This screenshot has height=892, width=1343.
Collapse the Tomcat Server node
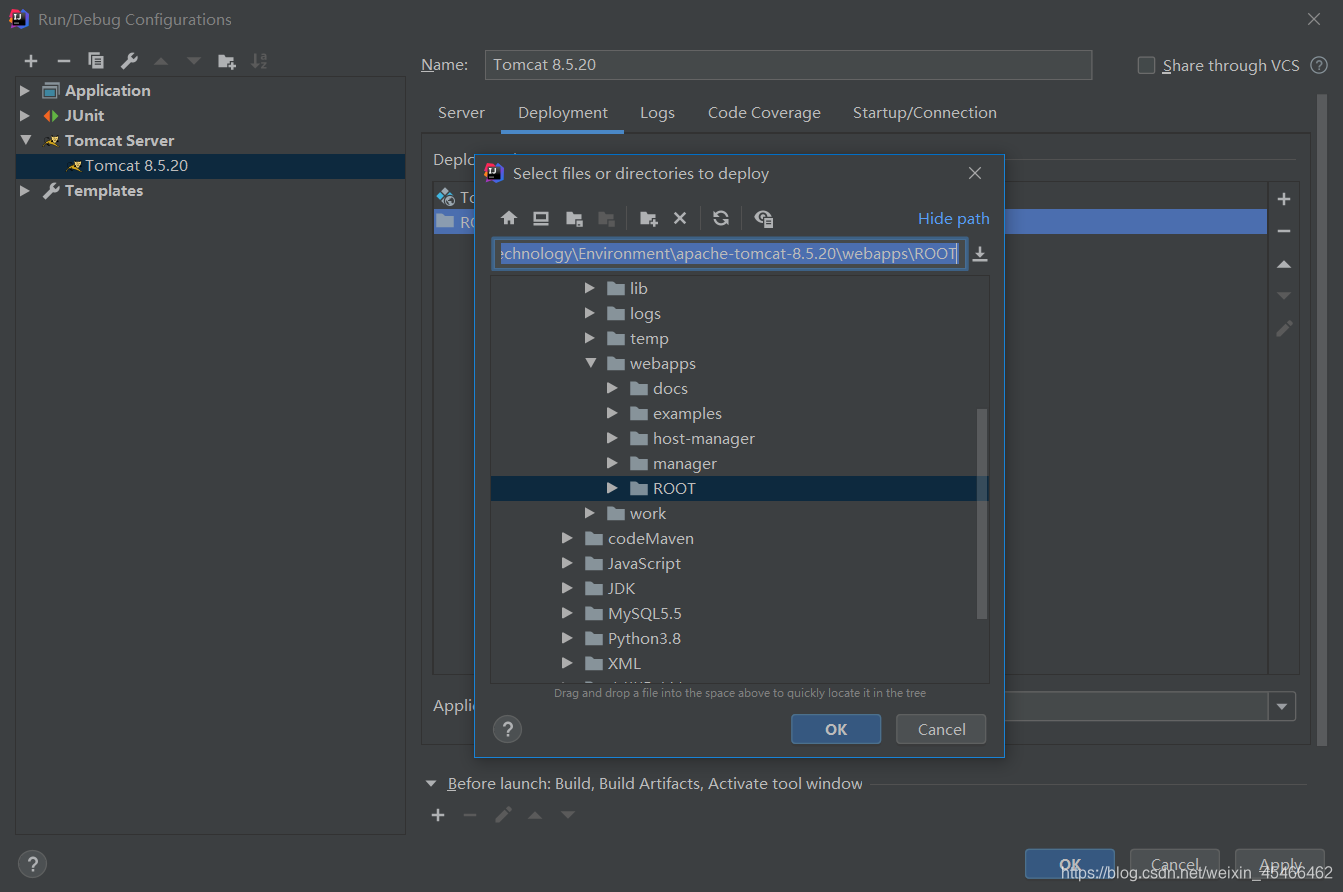tap(25, 140)
